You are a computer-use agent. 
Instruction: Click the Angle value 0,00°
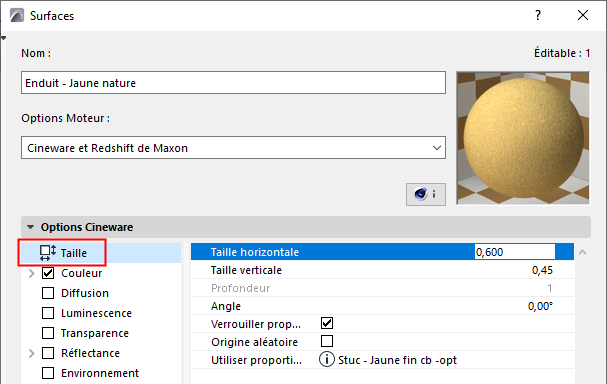[540, 306]
